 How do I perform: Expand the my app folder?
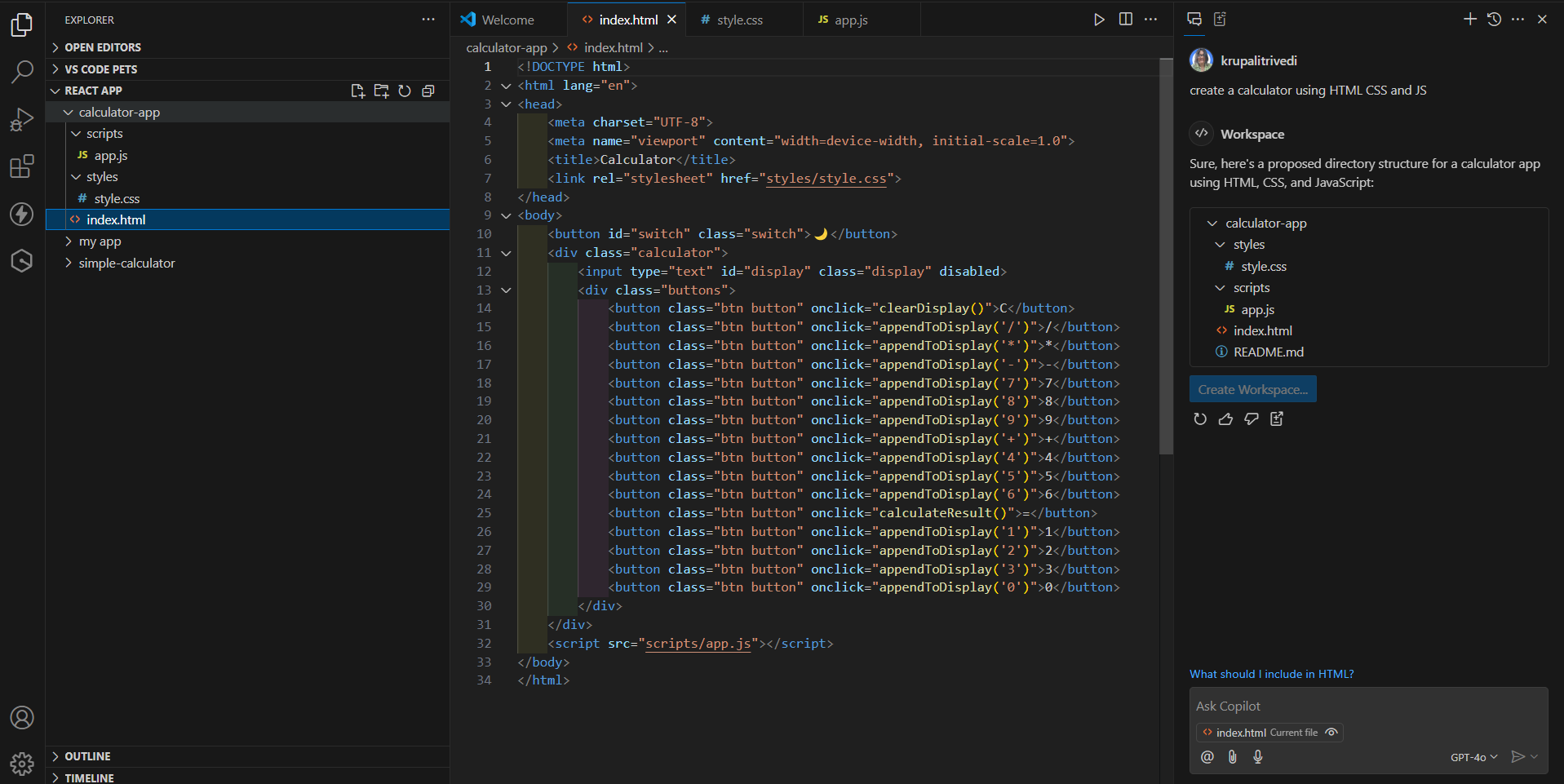pos(248,241)
